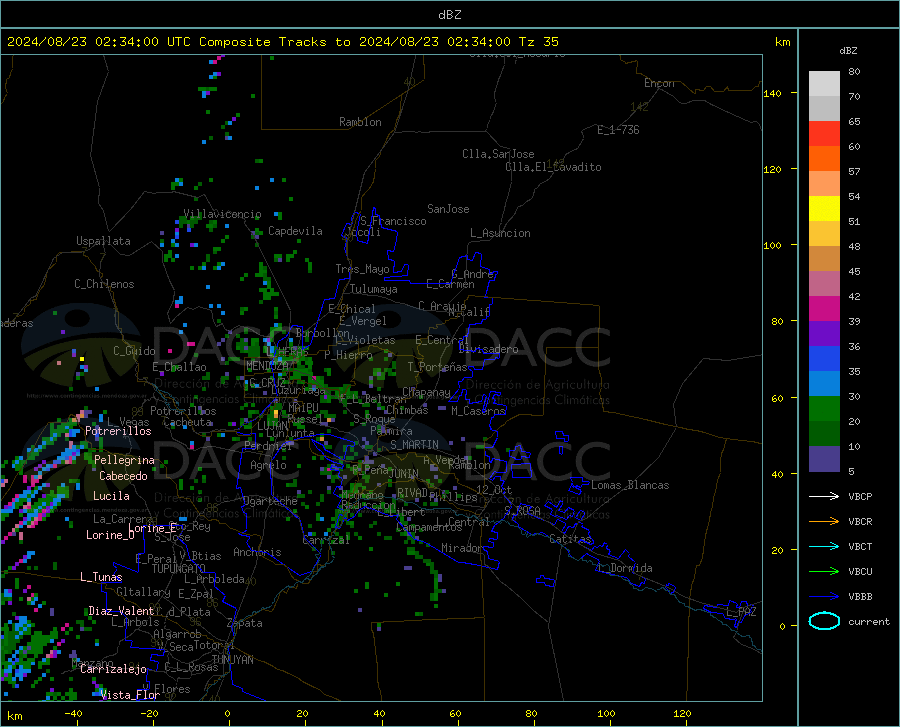Click the blue VBBB arrow legend icon
The height and width of the screenshot is (727, 900).
[x=824, y=597]
